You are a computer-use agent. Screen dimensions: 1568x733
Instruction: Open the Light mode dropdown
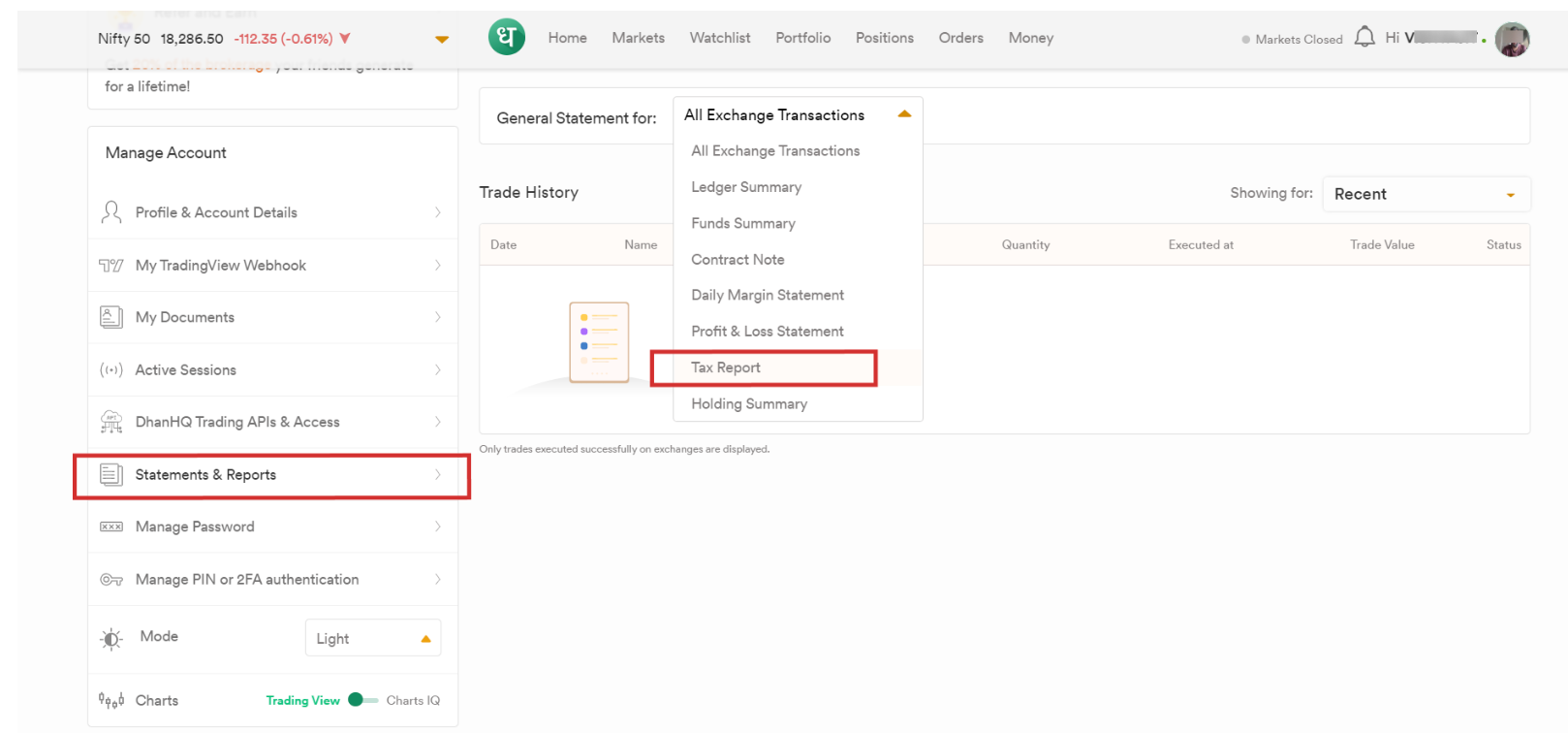tap(373, 638)
